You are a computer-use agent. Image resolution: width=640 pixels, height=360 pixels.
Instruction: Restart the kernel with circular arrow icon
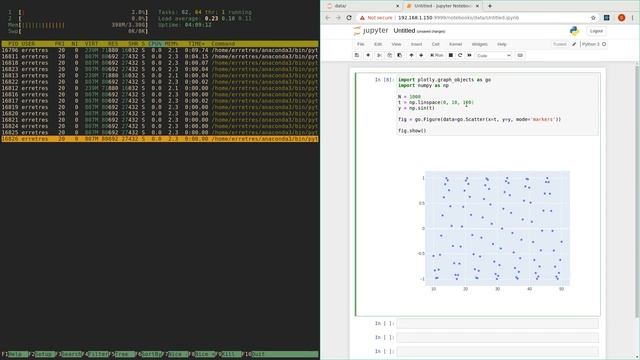pyautogui.click(x=460, y=55)
